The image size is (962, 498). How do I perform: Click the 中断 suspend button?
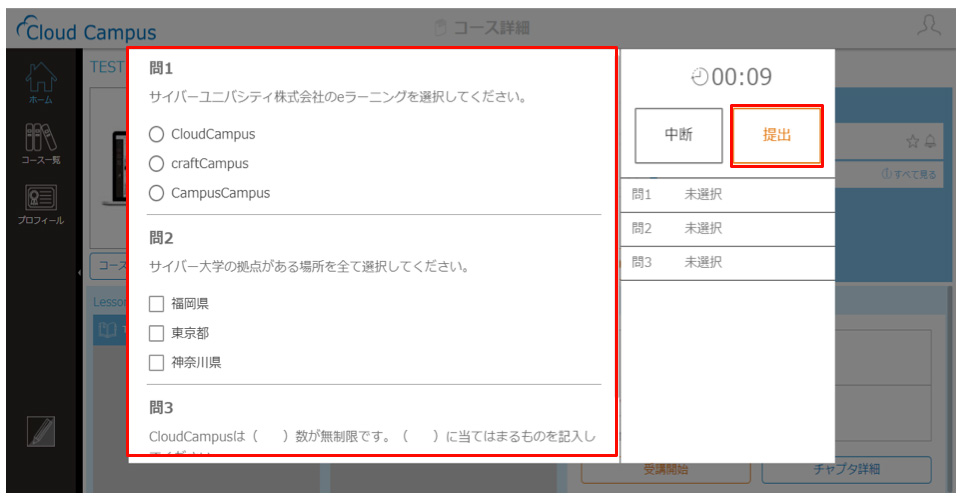679,136
